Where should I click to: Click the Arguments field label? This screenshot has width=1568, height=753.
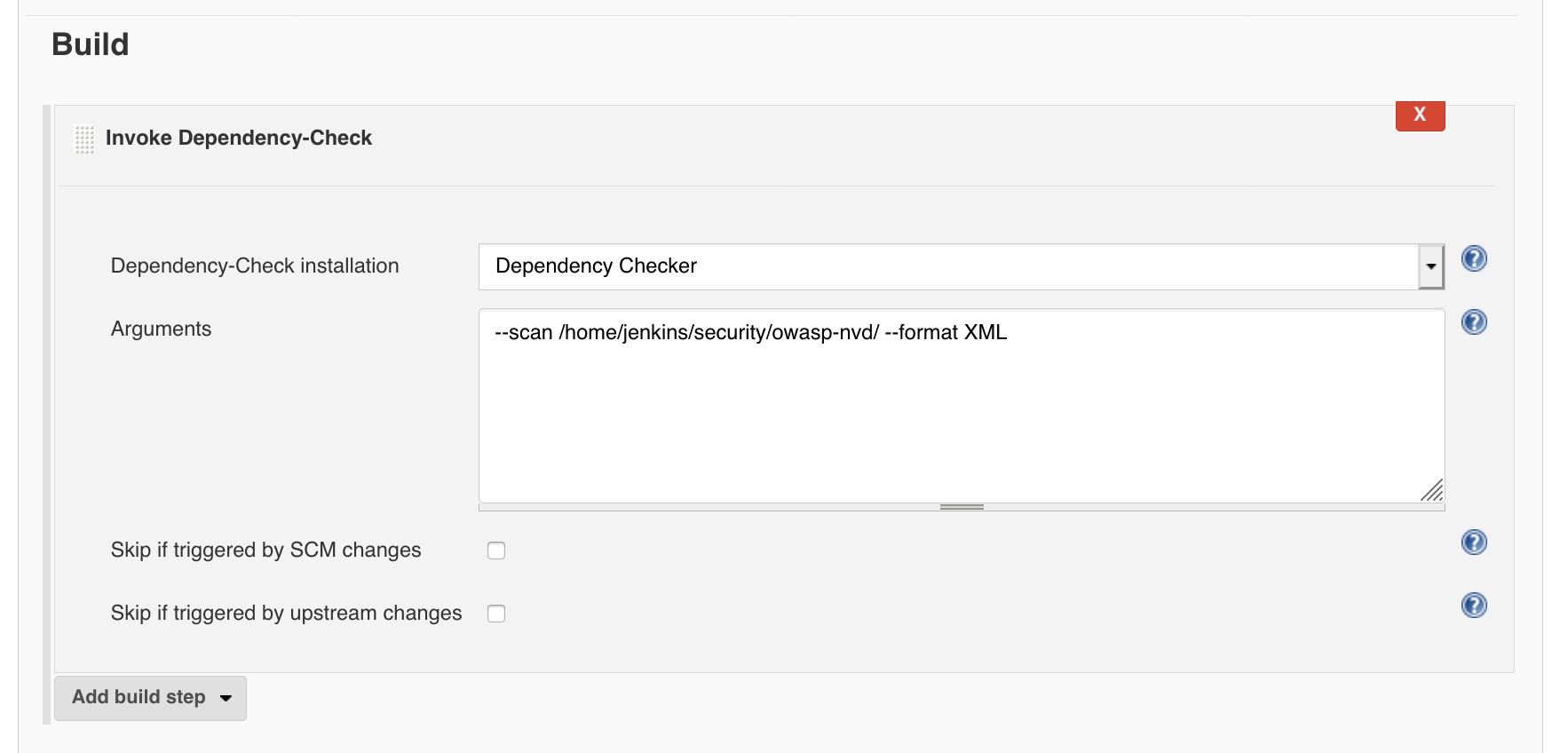pos(161,329)
